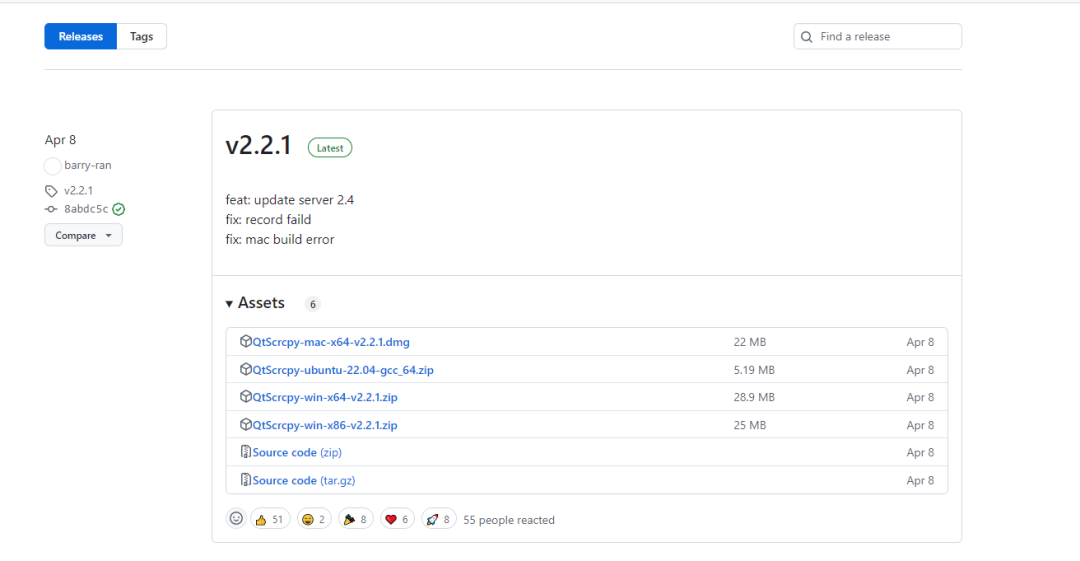Collapse the Assets section
The image size is (1080, 561).
255,303
